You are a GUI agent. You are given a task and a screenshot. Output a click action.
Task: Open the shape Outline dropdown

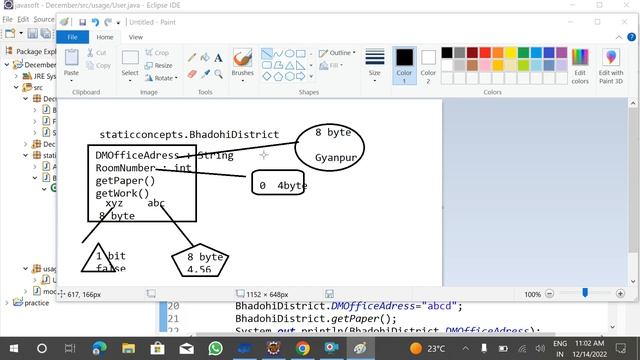point(337,53)
